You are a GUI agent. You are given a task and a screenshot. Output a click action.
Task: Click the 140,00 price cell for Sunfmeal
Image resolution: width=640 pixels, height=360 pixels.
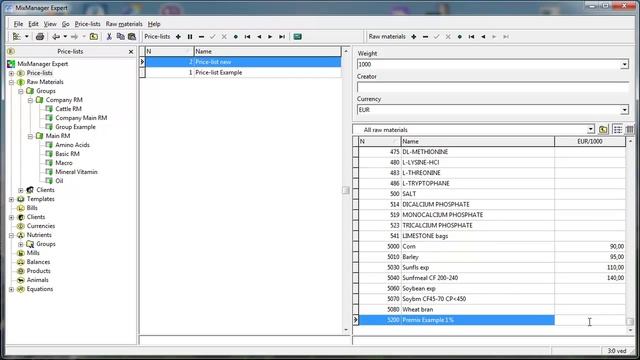point(590,278)
